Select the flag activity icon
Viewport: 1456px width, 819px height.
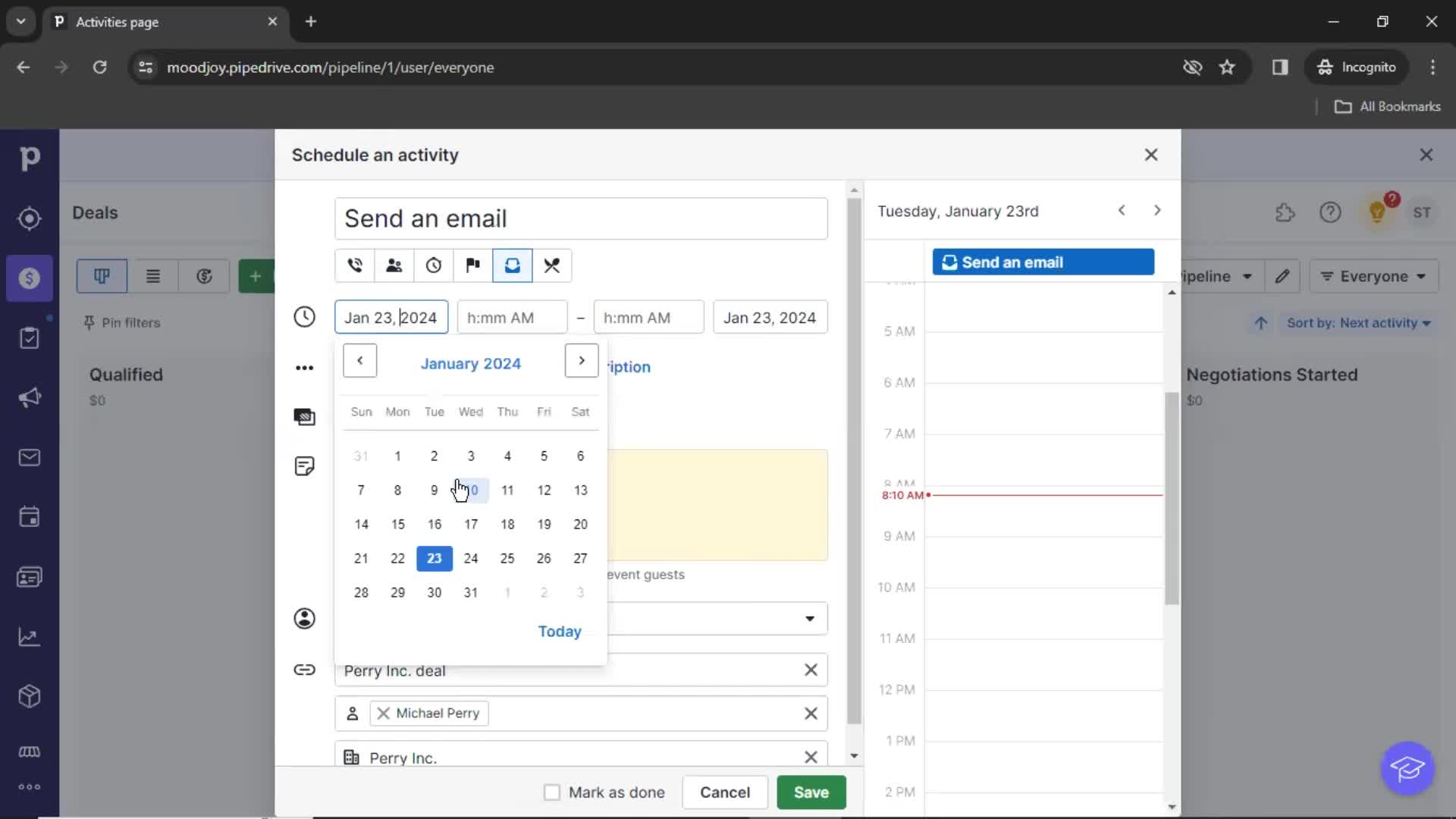(473, 265)
